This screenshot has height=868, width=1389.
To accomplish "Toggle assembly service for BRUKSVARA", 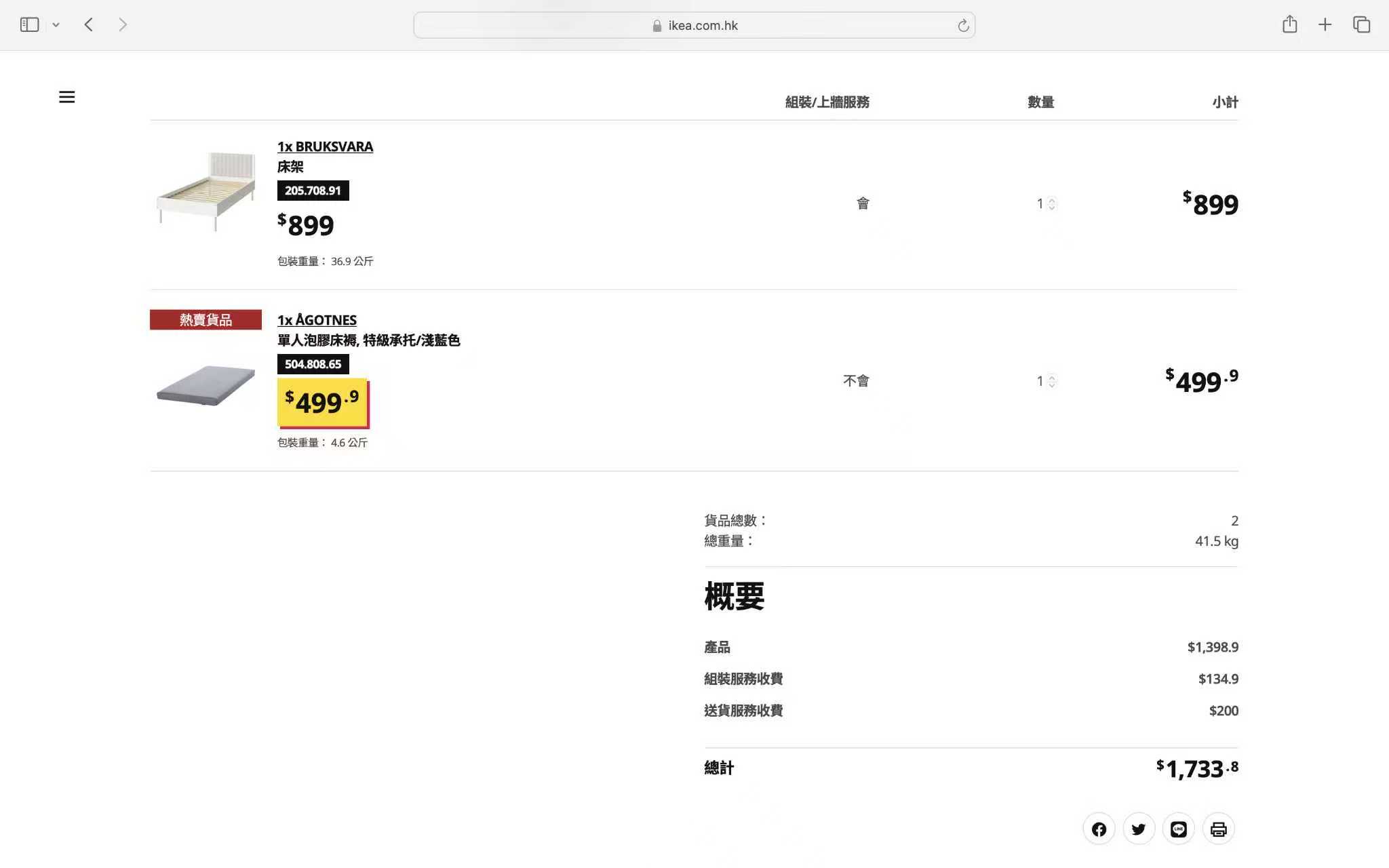I will pyautogui.click(x=862, y=203).
